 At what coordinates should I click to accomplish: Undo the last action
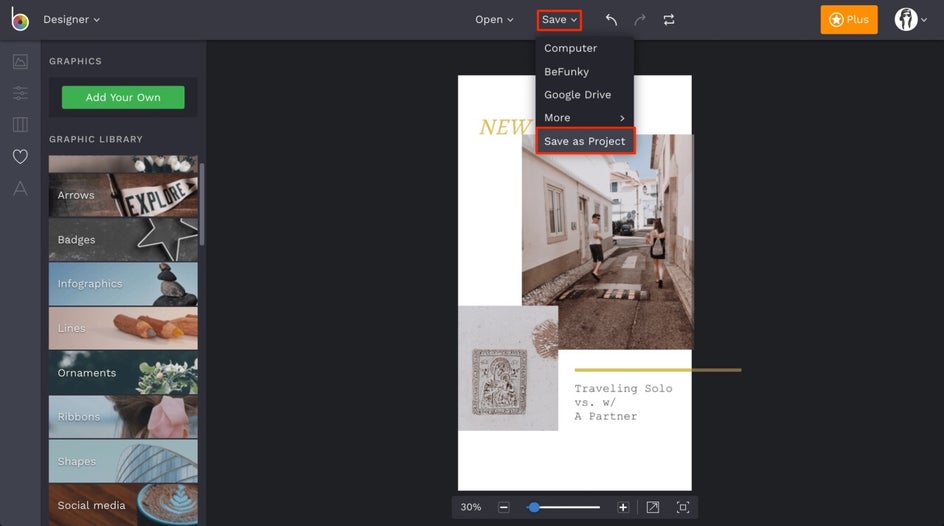[611, 20]
